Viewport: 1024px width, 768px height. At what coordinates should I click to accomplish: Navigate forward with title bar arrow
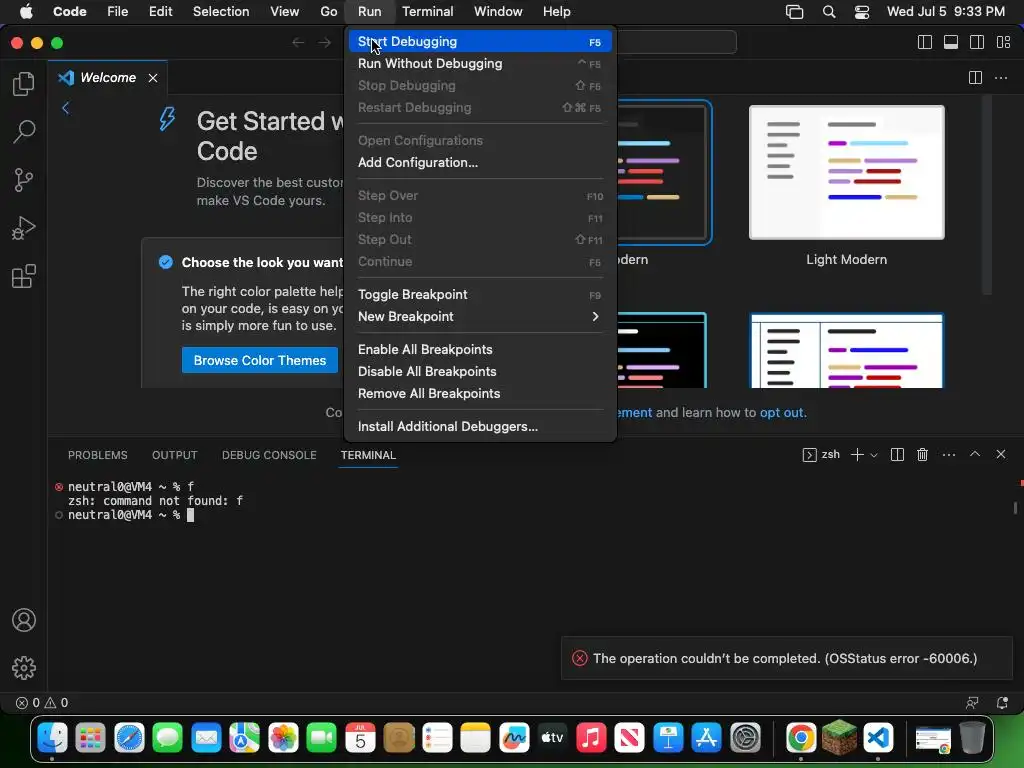point(325,42)
